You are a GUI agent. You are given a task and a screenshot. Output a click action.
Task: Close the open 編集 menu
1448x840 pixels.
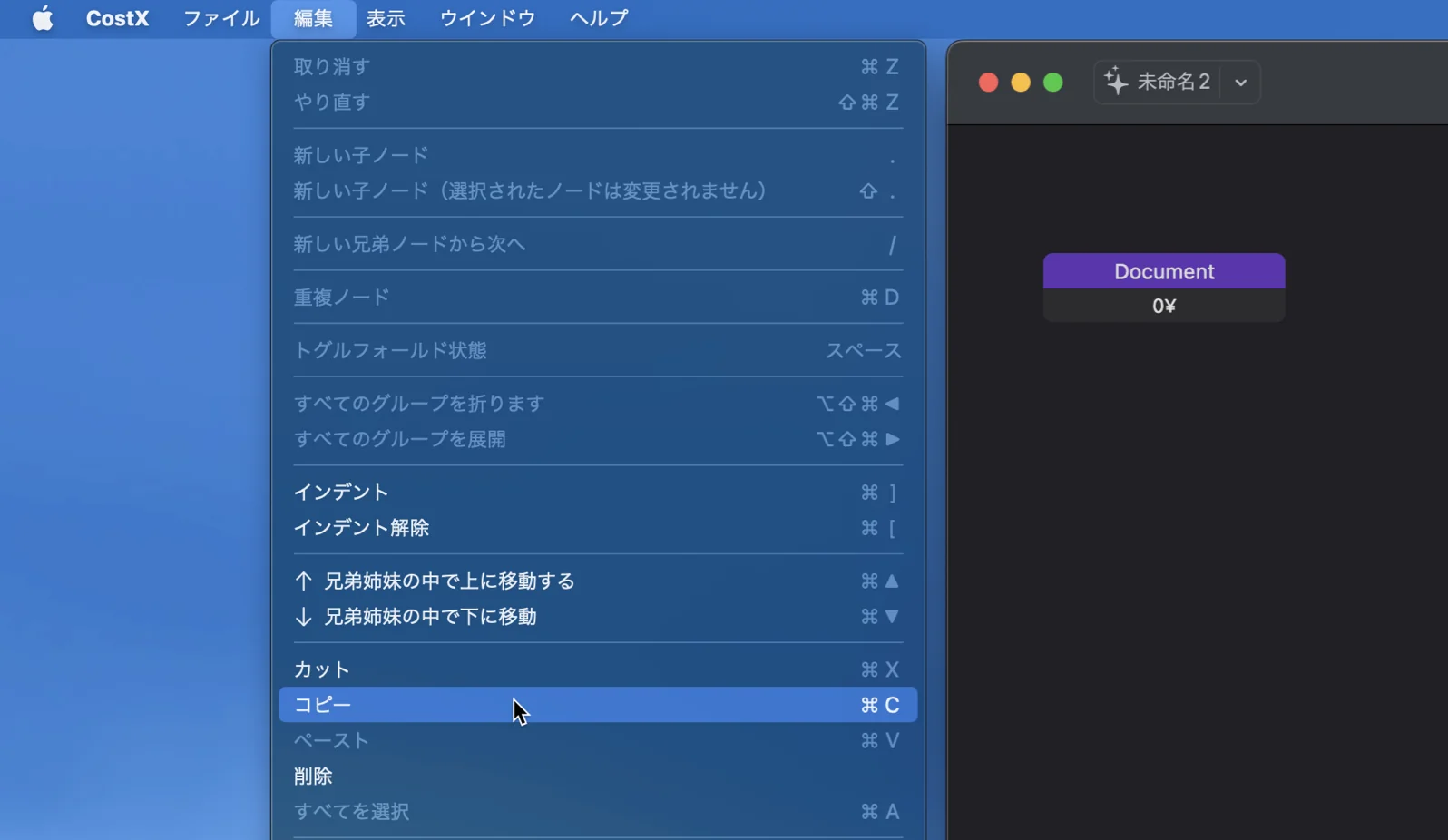pos(313,18)
